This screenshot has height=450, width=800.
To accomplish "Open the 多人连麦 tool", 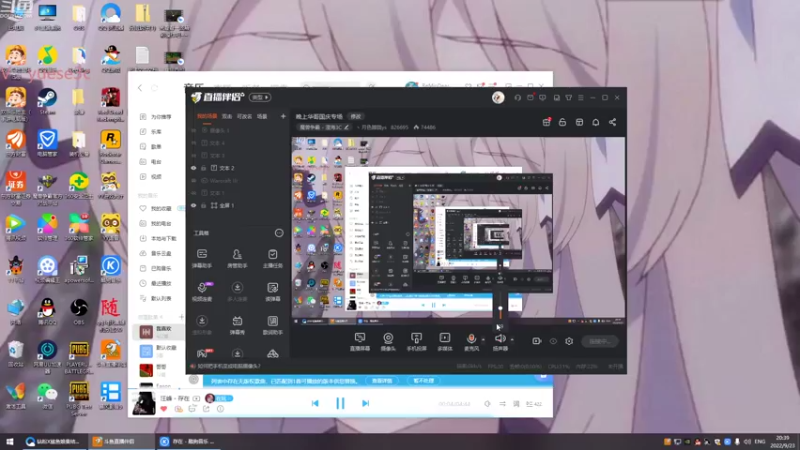I will tap(237, 291).
